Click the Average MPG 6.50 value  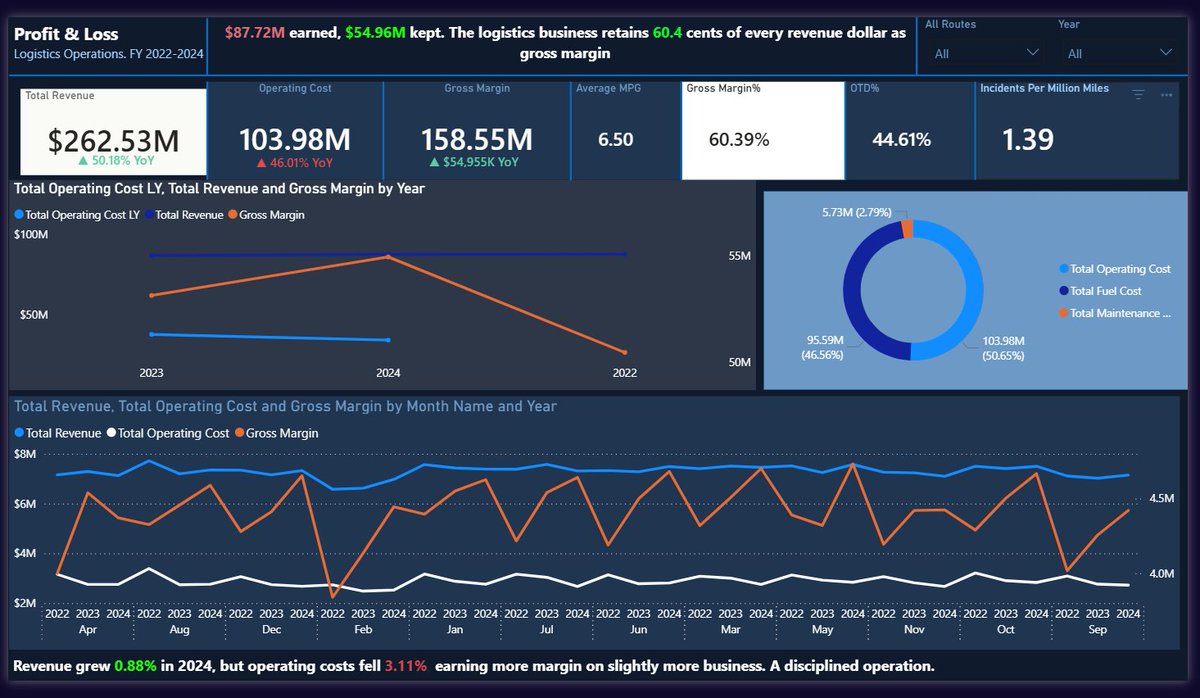pos(616,140)
